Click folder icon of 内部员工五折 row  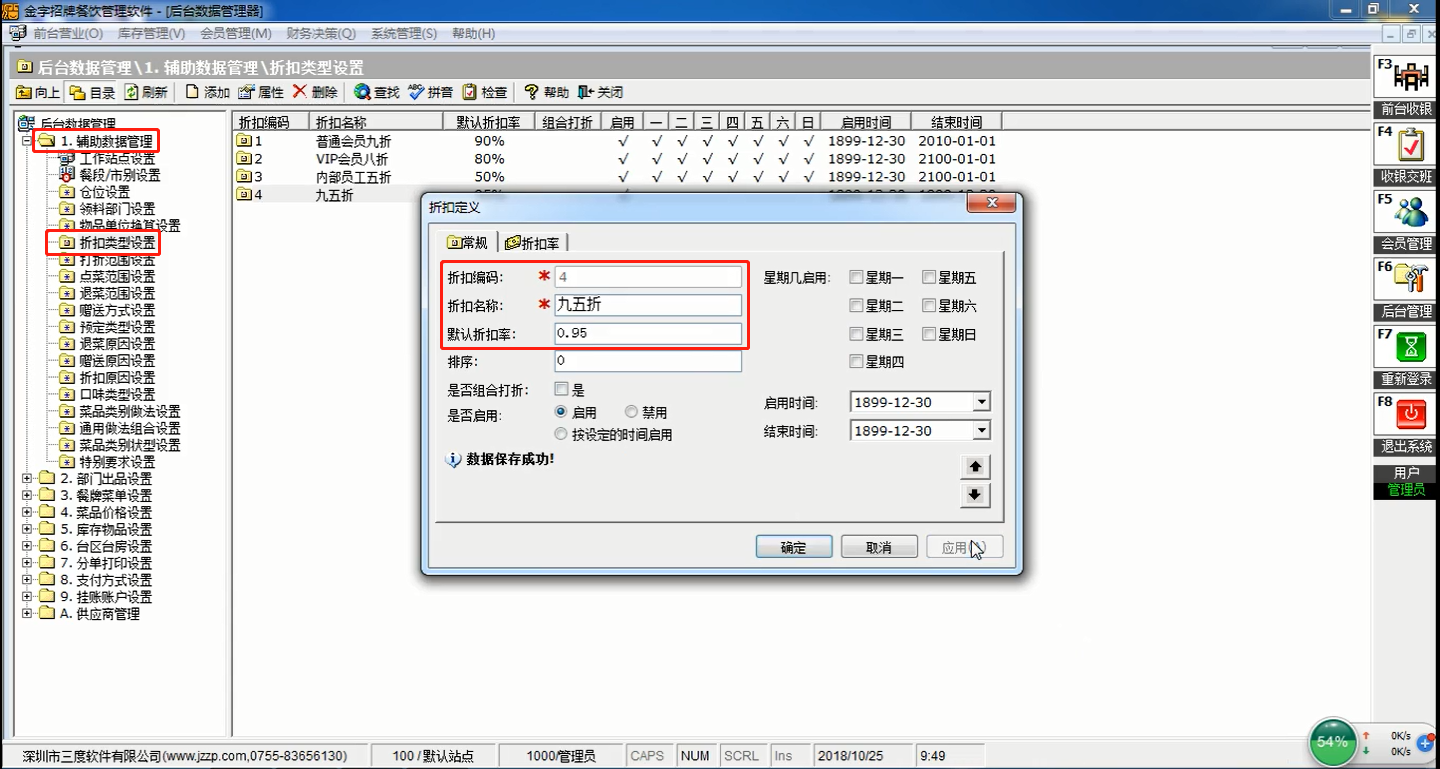point(244,177)
